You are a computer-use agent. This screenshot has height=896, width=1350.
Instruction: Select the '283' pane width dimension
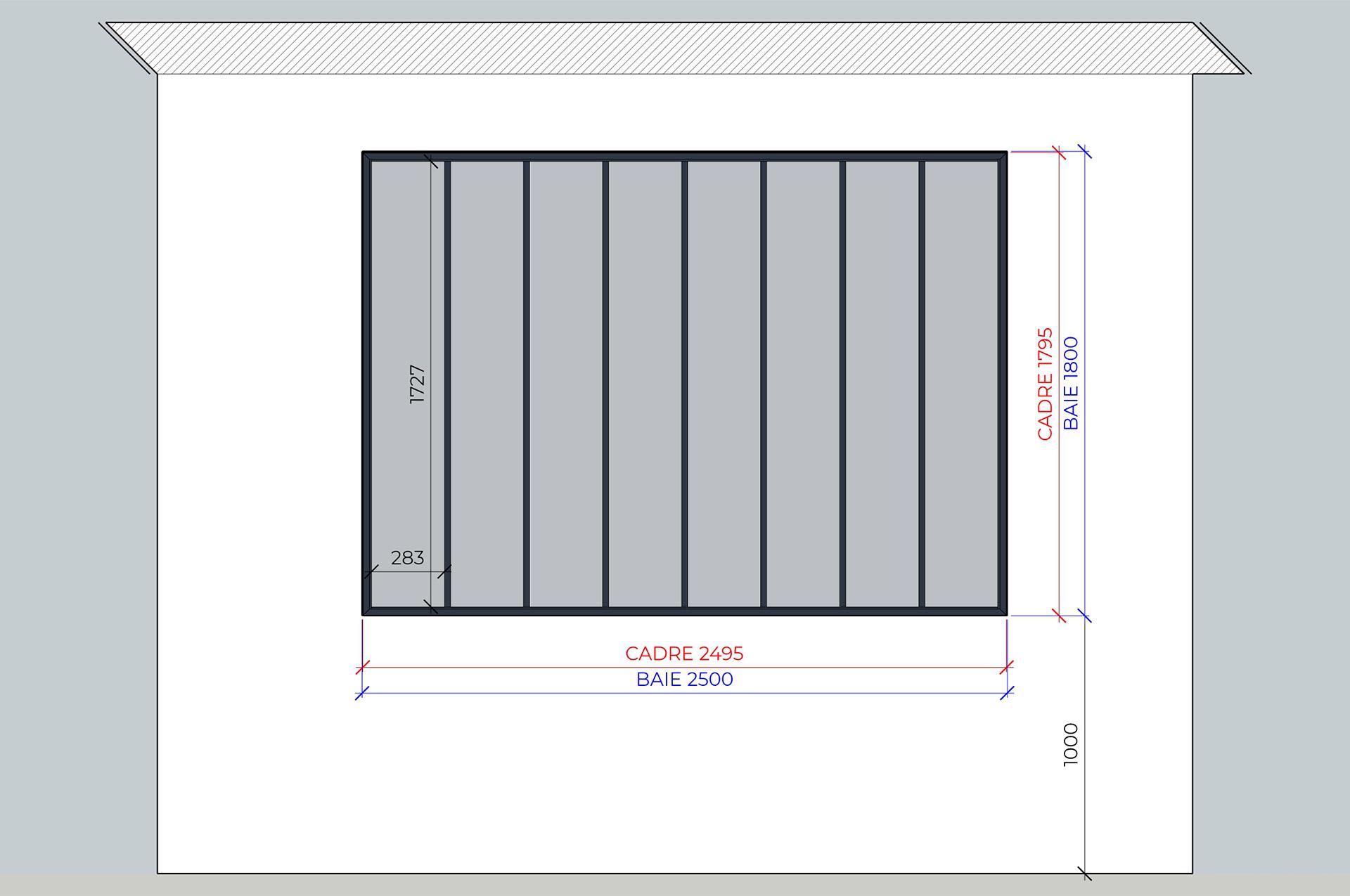[408, 558]
